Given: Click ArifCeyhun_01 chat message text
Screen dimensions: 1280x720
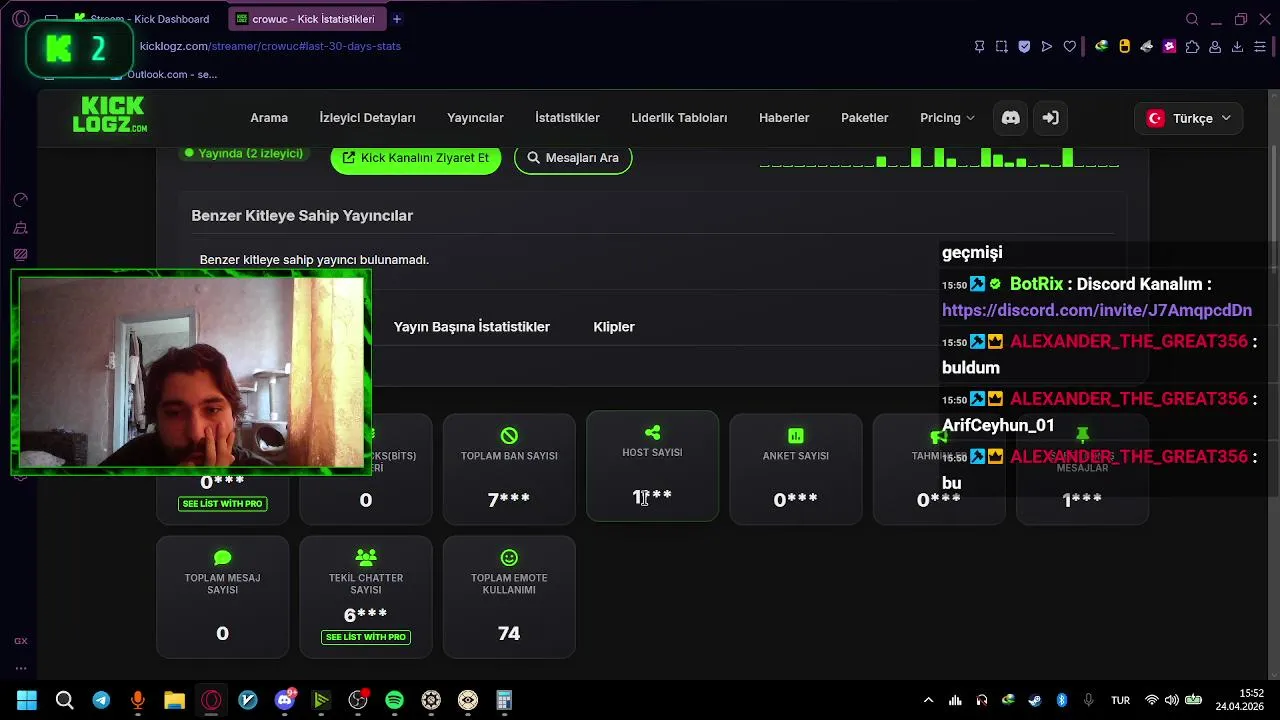Looking at the screenshot, I should pos(998,425).
